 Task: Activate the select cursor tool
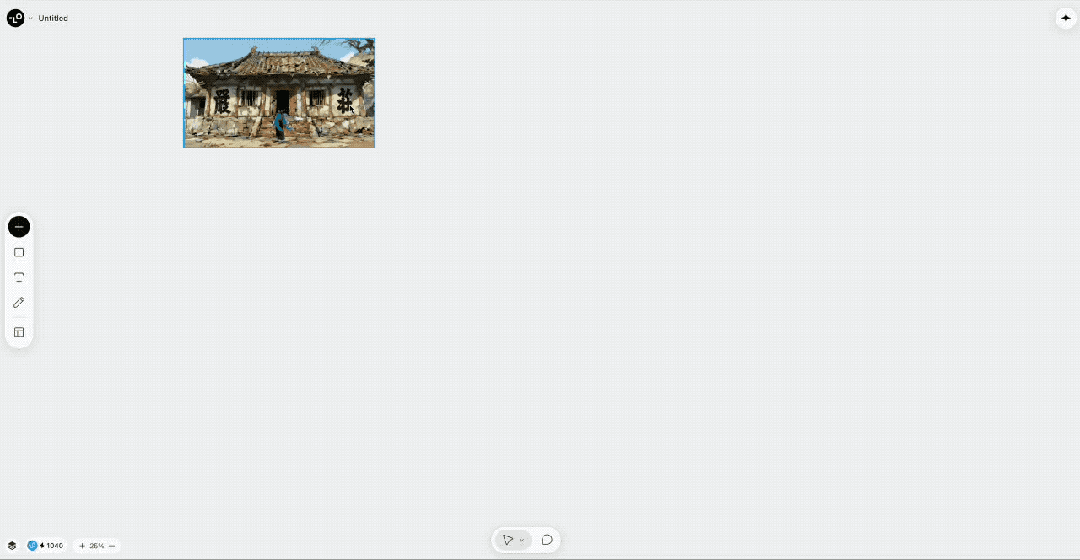(x=508, y=540)
